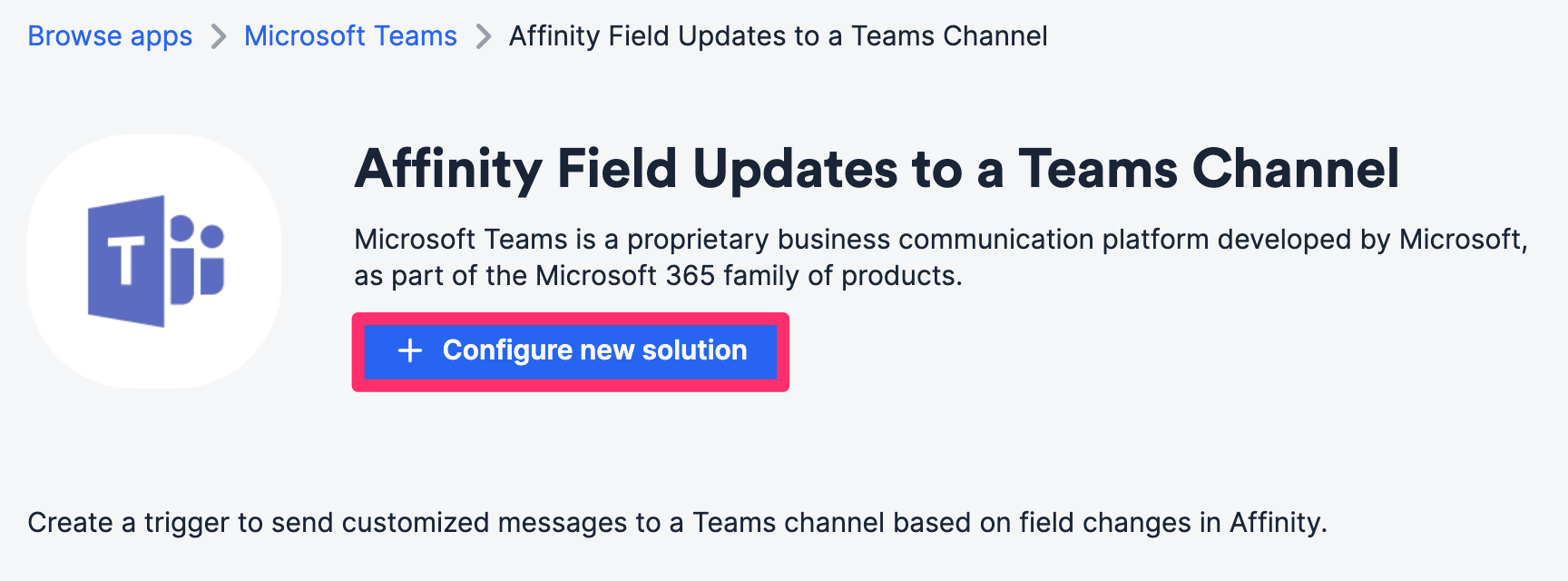Click the first breadcrumb separator arrow
This screenshot has width=1568, height=581.
218,36
